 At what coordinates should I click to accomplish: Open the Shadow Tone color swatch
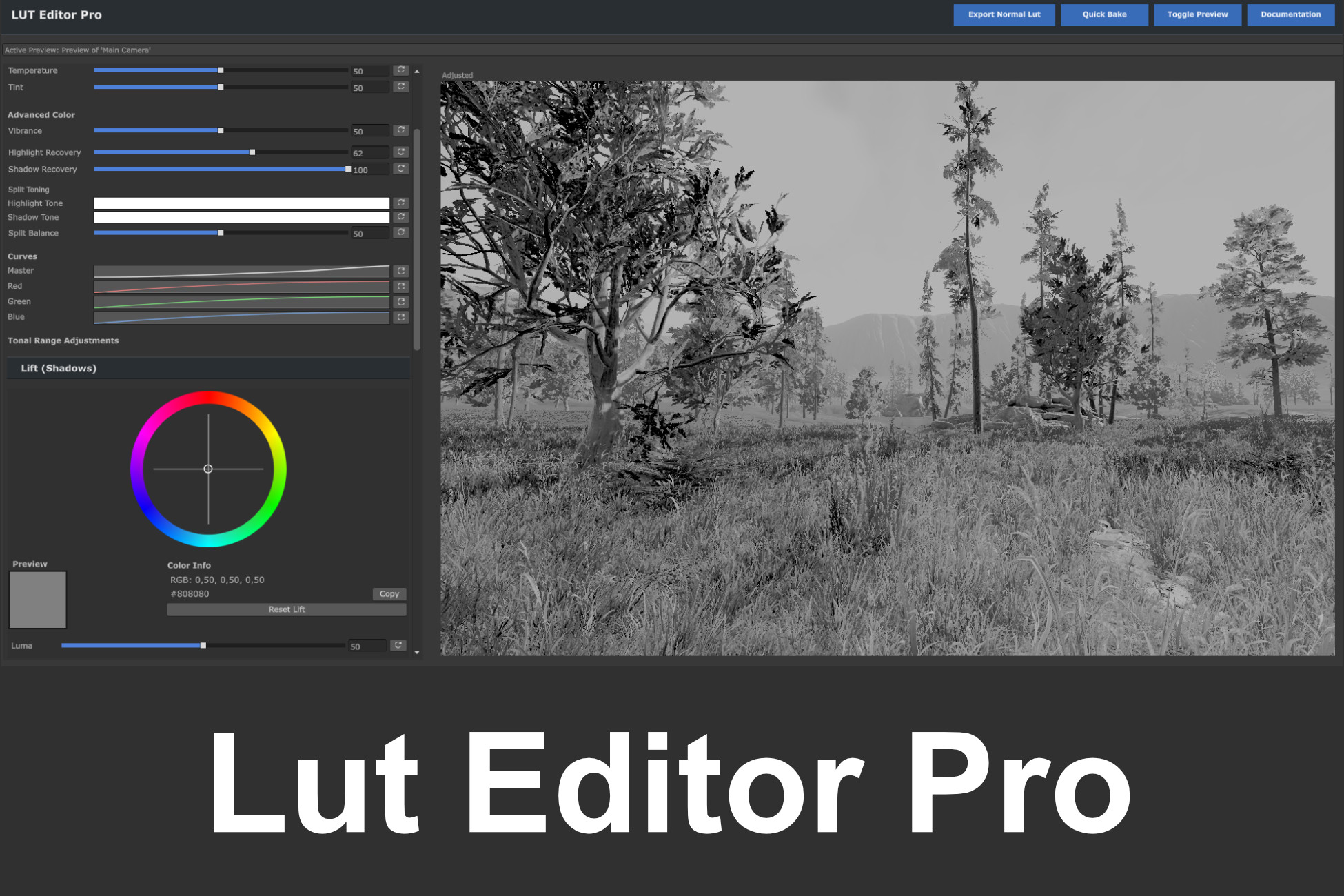(241, 217)
